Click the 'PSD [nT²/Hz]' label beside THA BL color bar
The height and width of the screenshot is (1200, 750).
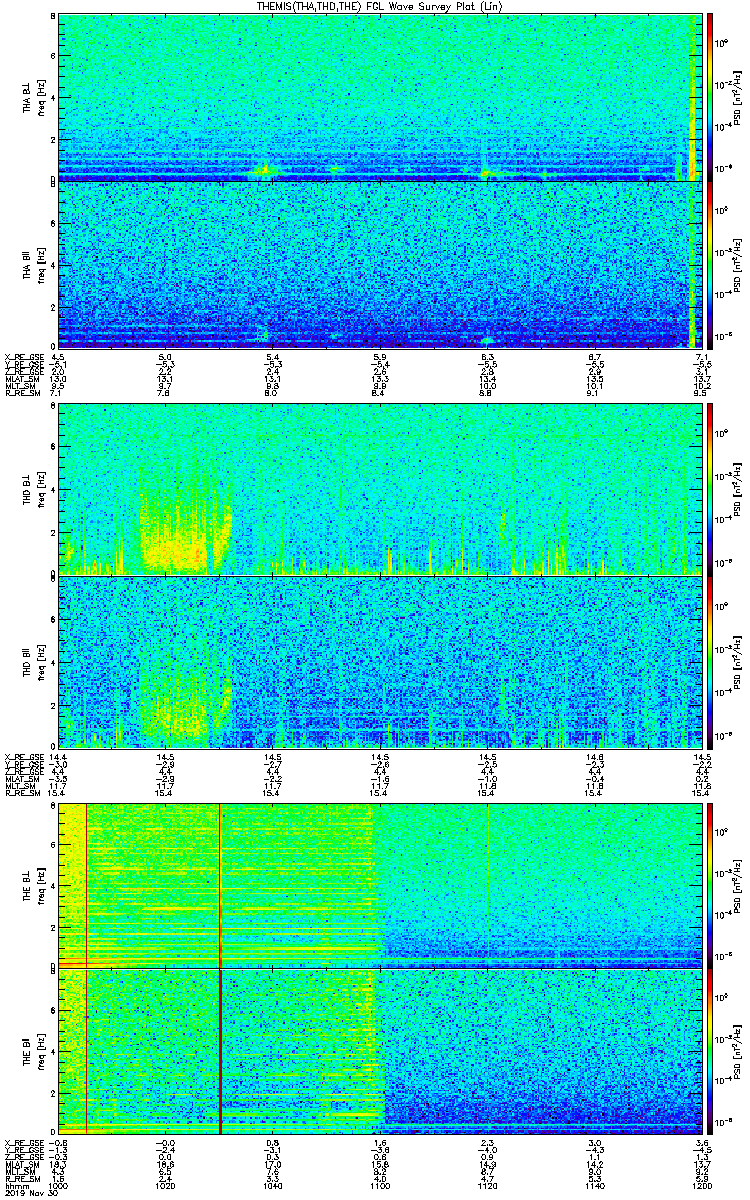[x=737, y=97]
